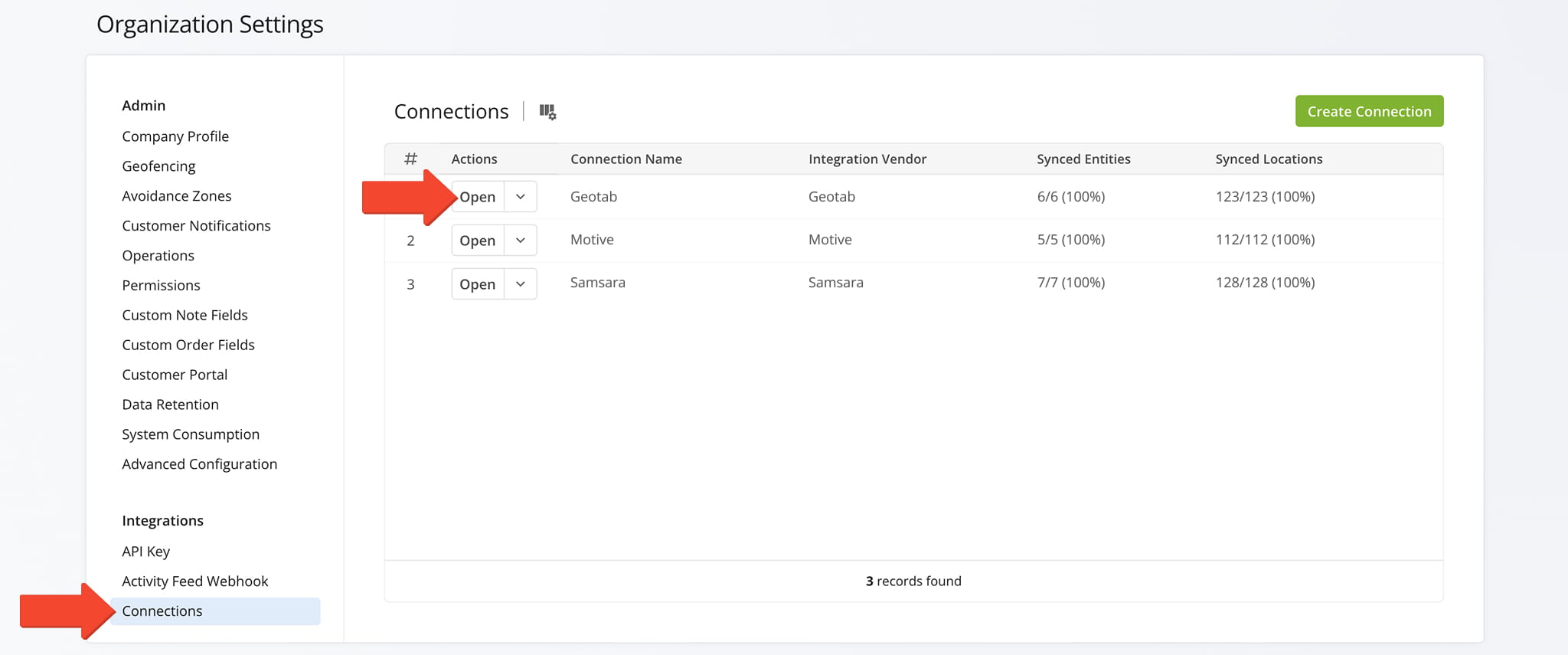Image resolution: width=1568 pixels, height=655 pixels.
Task: Open the API Key integration page
Action: coord(145,552)
